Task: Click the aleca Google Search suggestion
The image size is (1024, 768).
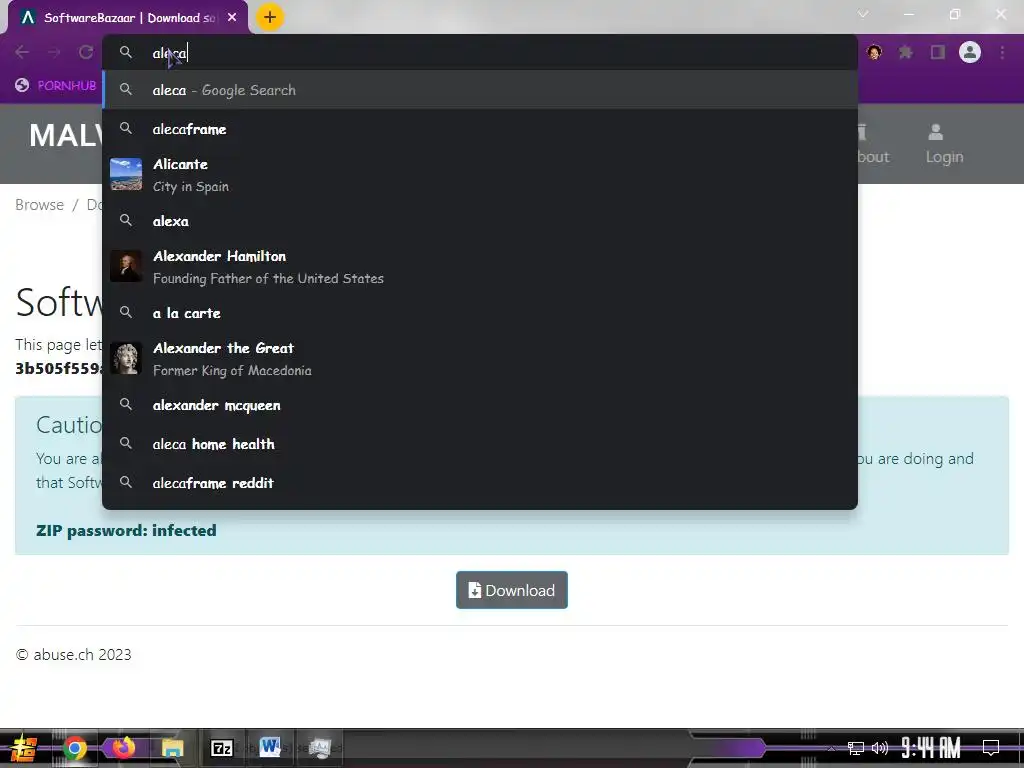Action: coord(480,90)
